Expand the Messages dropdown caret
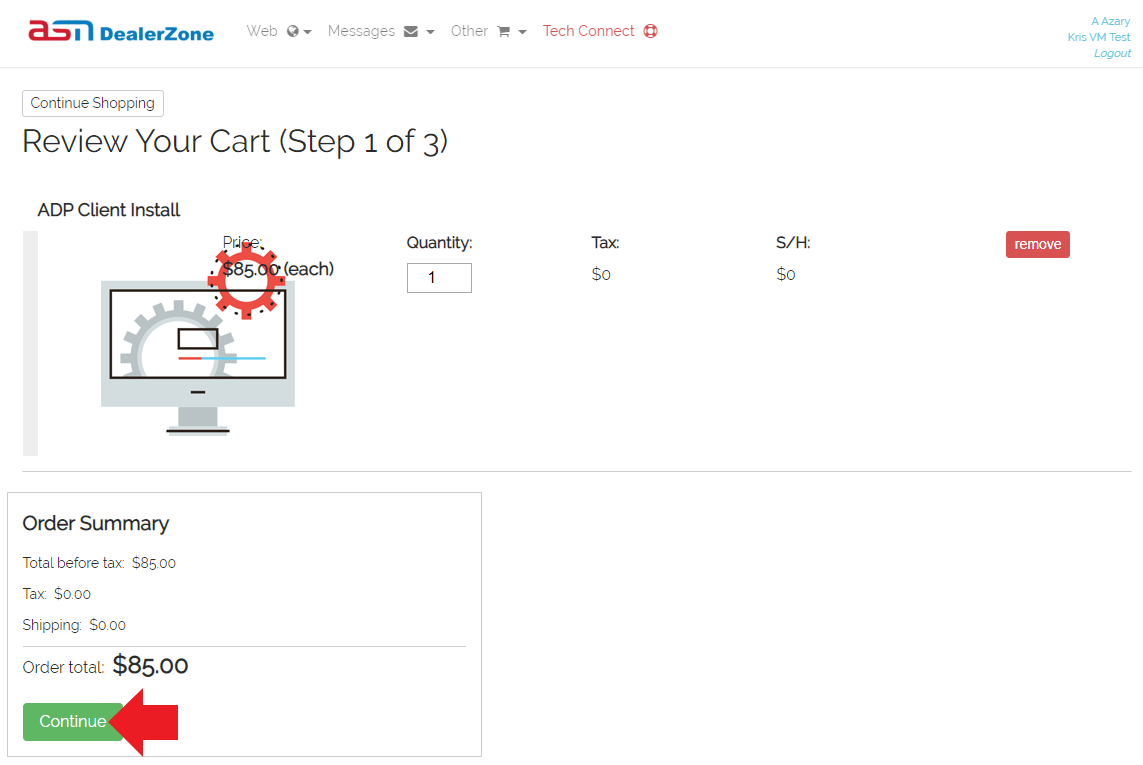1143x765 pixels. 430,32
